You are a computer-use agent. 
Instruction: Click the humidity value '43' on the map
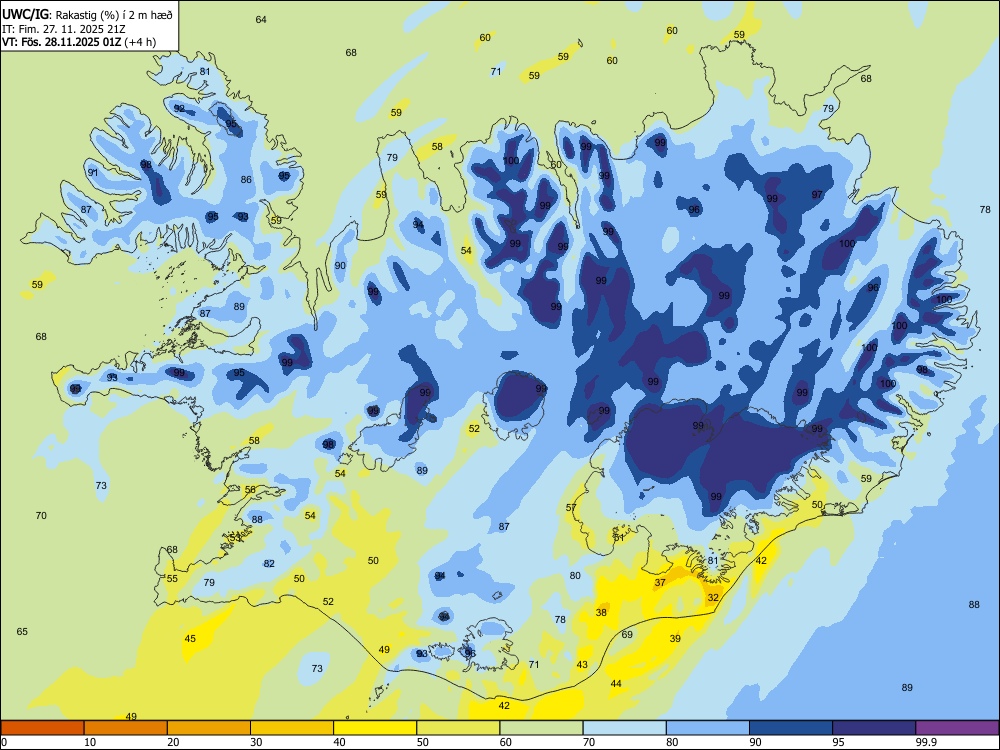click(x=582, y=664)
